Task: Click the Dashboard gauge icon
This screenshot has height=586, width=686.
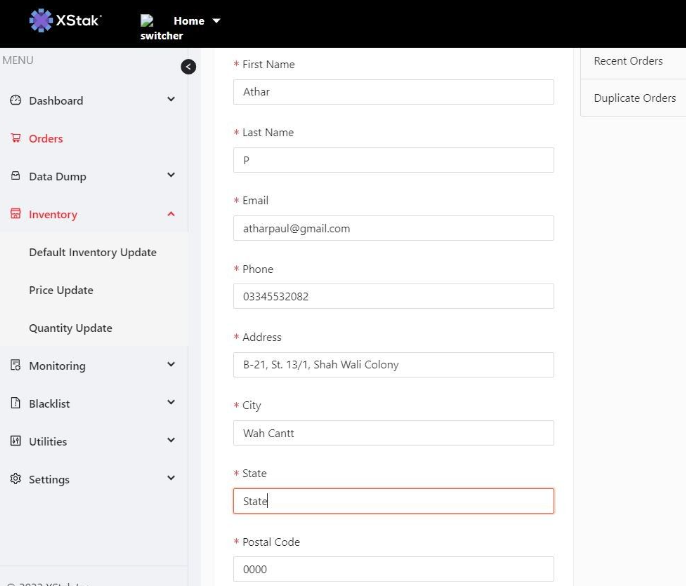Action: 15,101
